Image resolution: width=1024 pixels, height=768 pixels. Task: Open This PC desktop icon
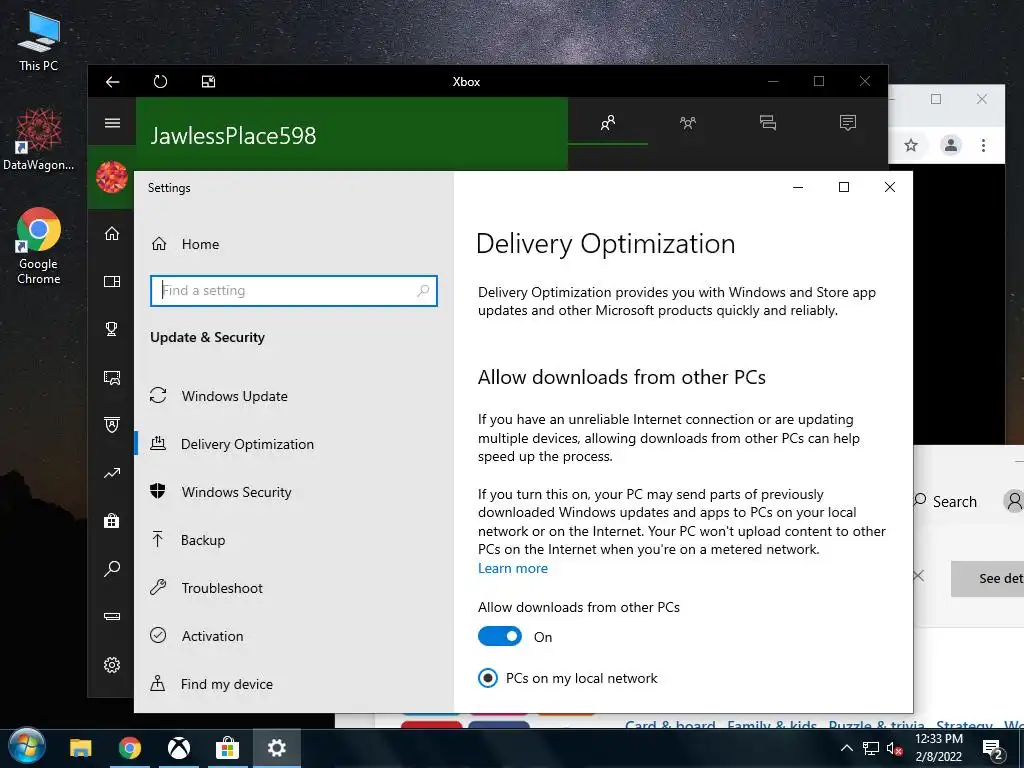coord(39,41)
